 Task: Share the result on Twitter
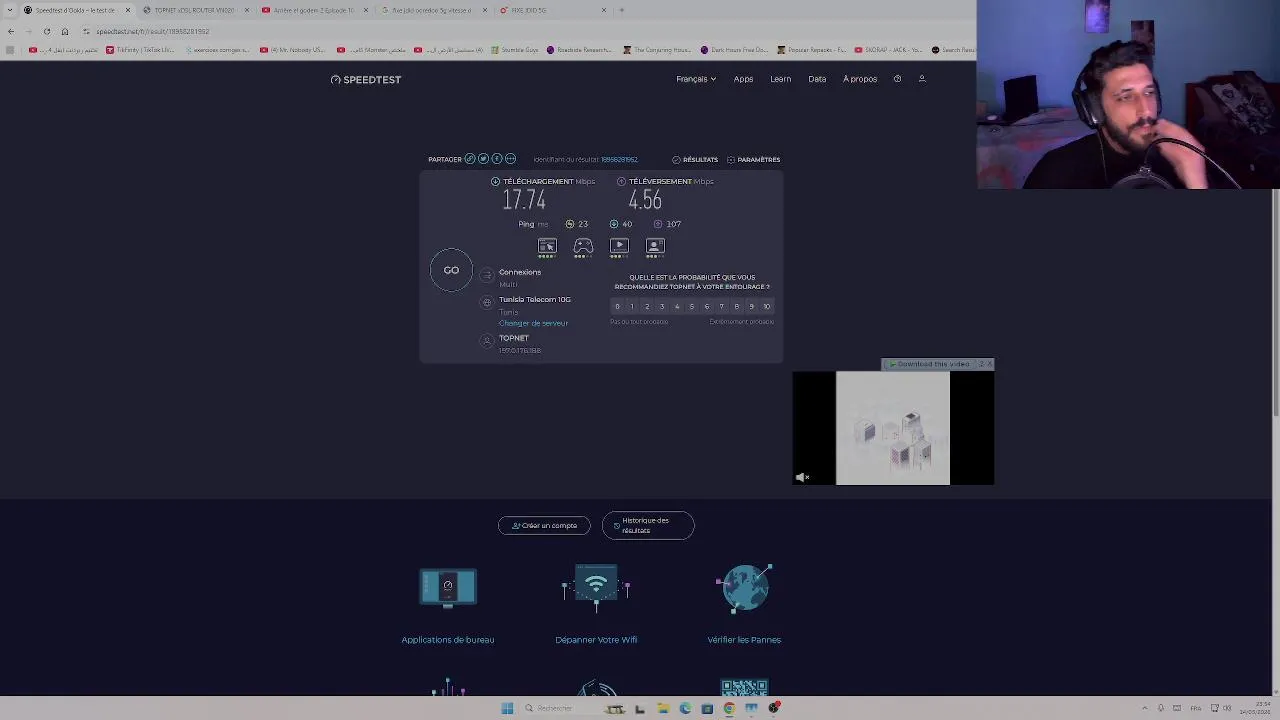[483, 159]
